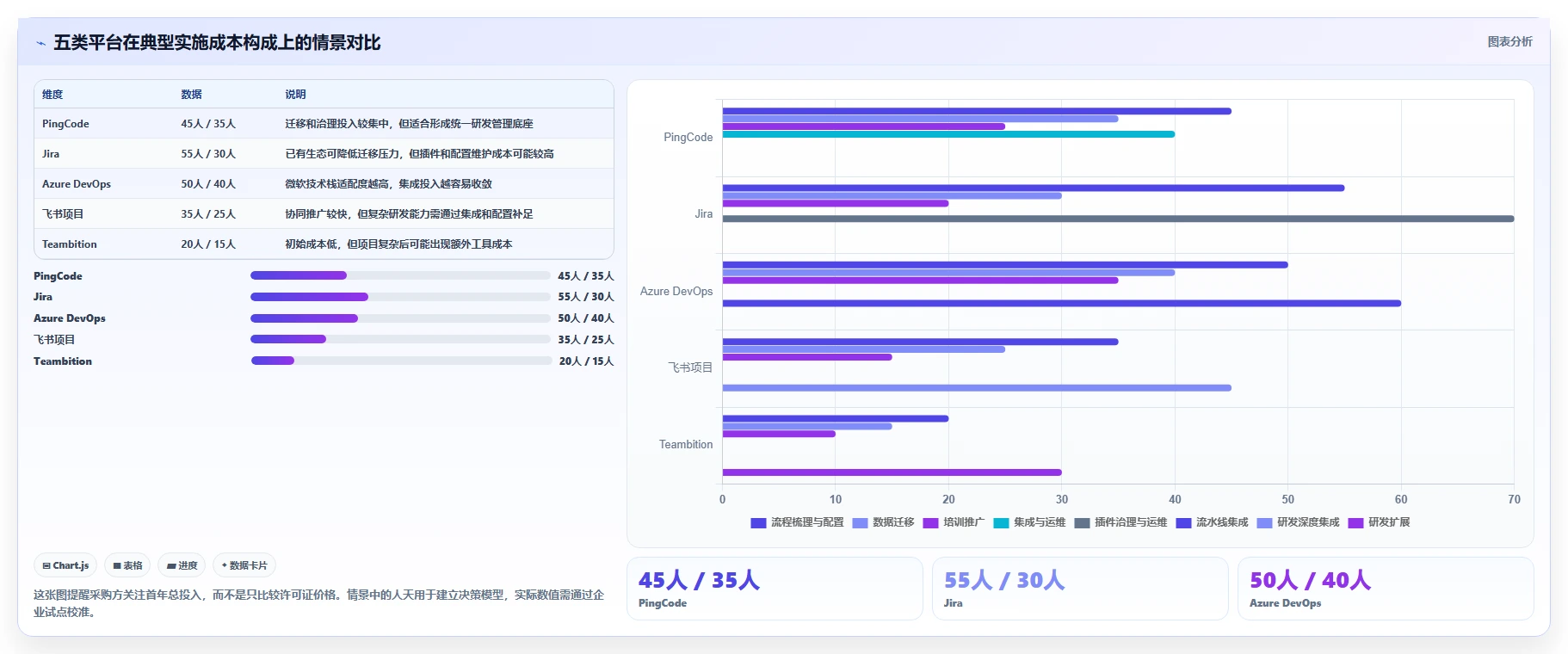Click the description starting with 初始成本低
This screenshot has width=1568, height=654.
coord(398,244)
